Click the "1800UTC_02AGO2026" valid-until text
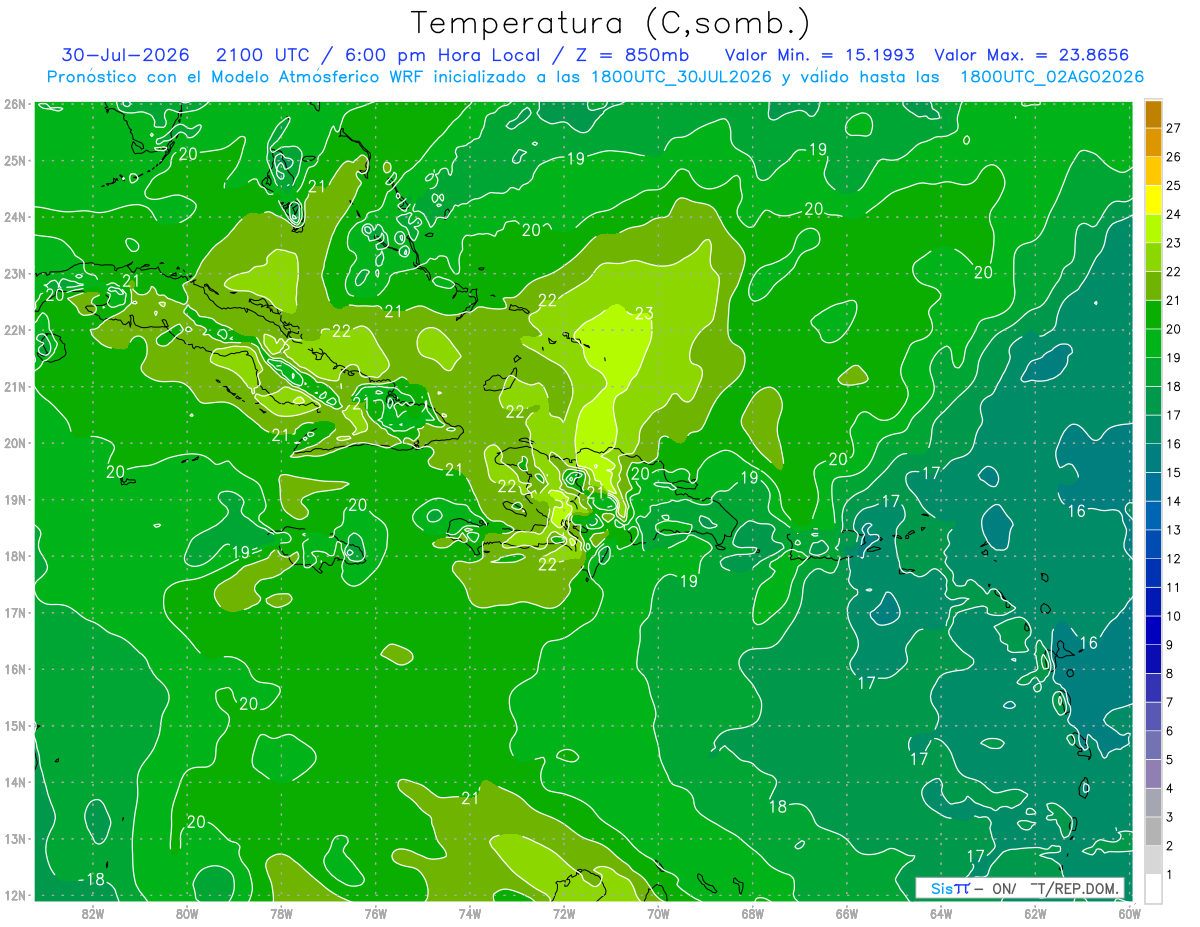The image size is (1200, 927). (1052, 77)
